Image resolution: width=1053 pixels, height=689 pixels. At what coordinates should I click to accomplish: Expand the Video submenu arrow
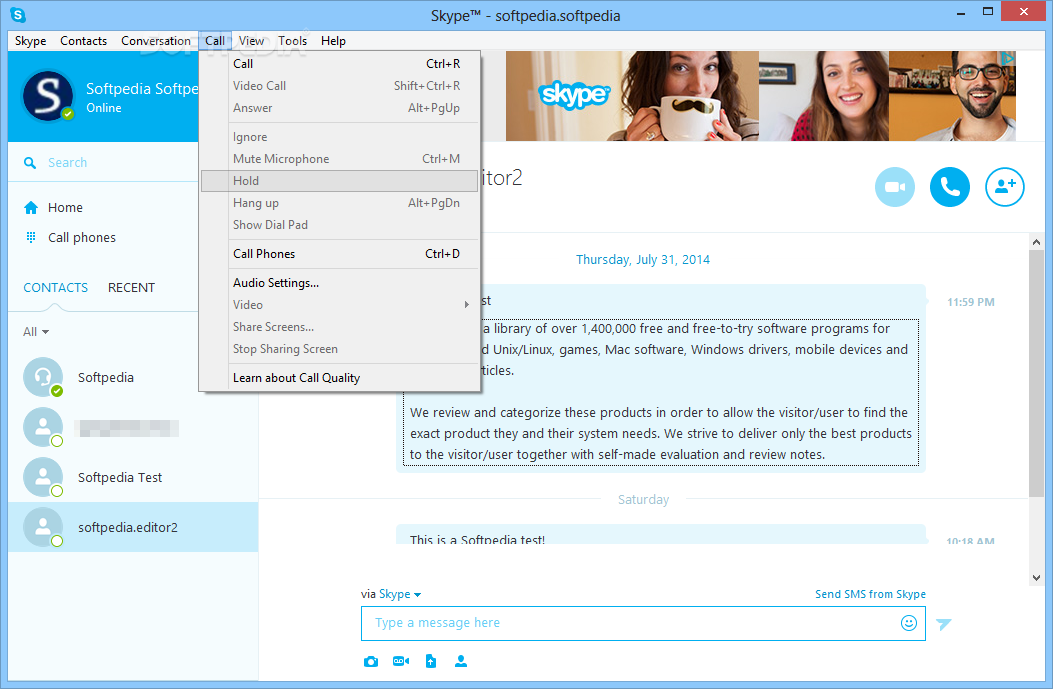click(x=466, y=305)
